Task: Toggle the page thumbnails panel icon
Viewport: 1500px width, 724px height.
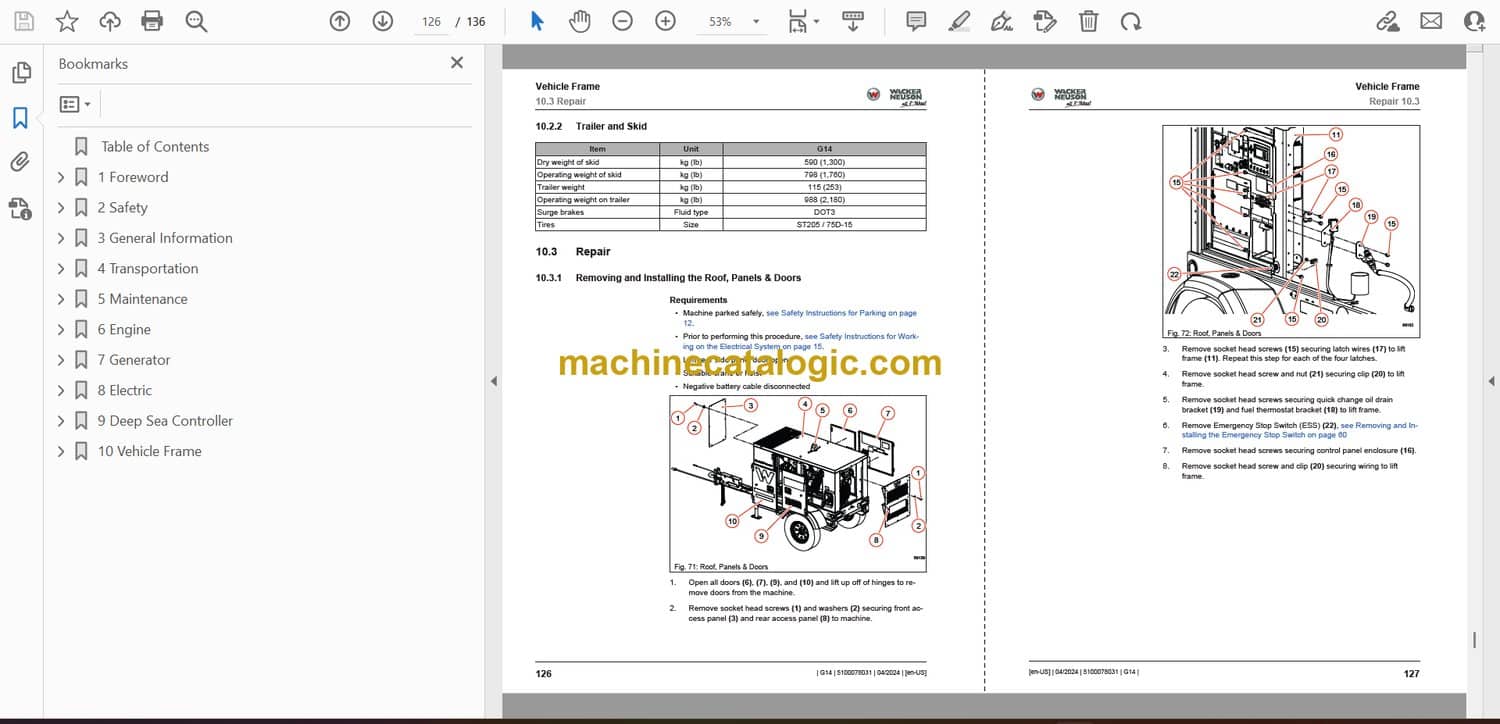Action: 20,73
